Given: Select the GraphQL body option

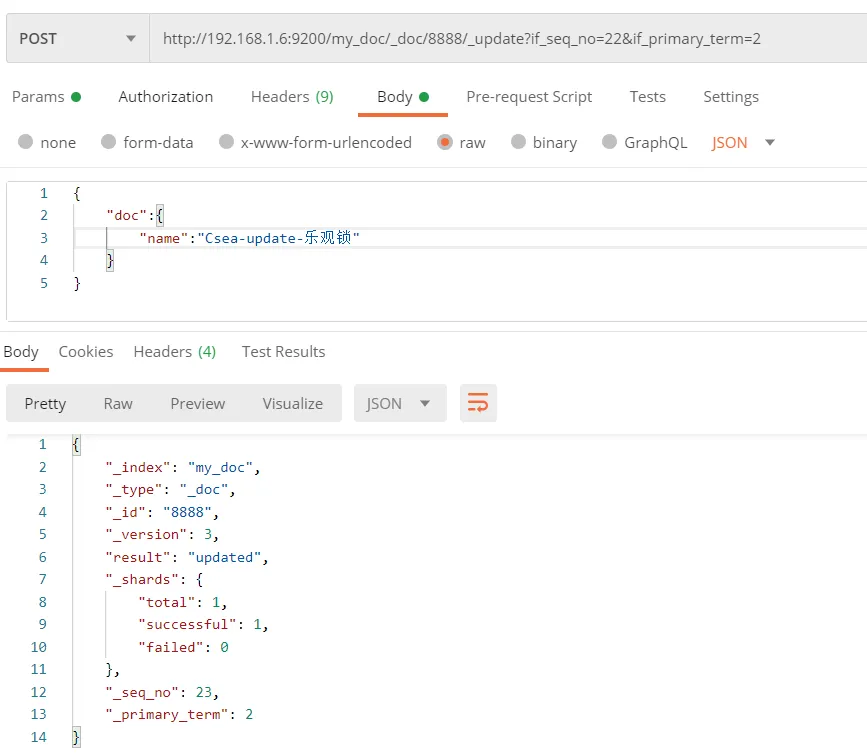Looking at the screenshot, I should point(610,142).
